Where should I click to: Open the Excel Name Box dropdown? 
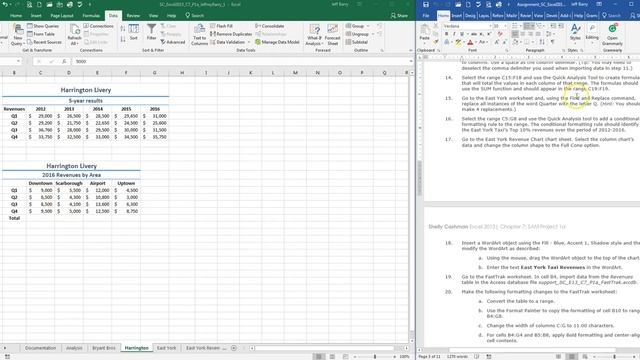point(18,61)
